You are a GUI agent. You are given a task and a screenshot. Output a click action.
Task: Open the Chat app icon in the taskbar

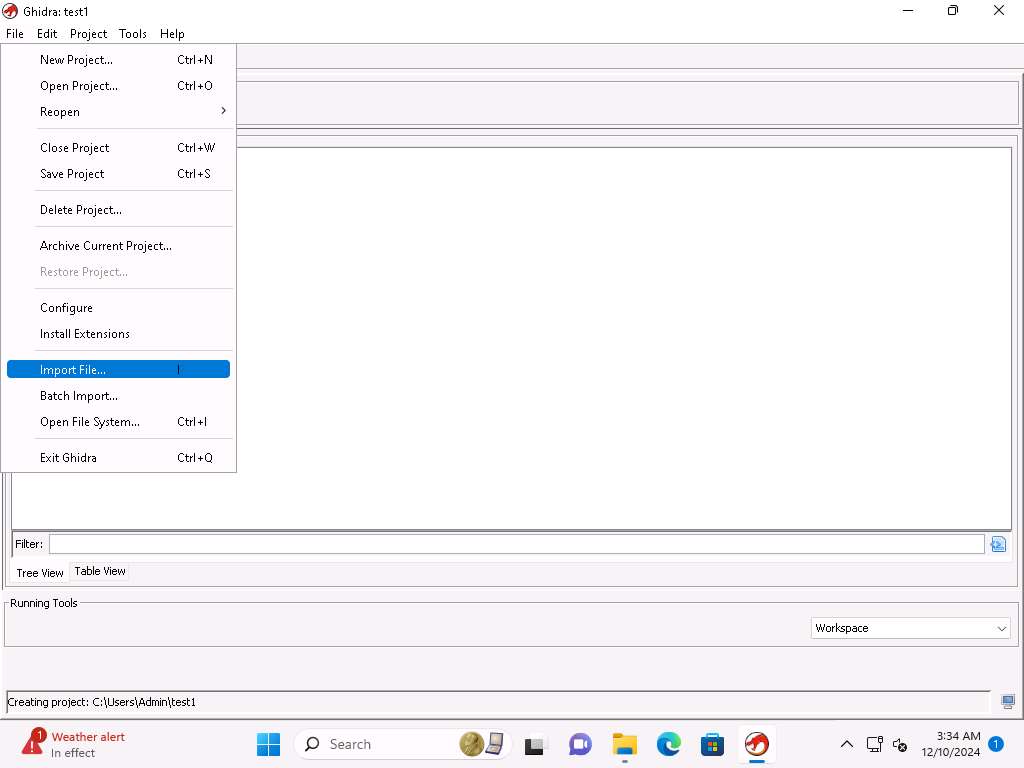(x=580, y=744)
